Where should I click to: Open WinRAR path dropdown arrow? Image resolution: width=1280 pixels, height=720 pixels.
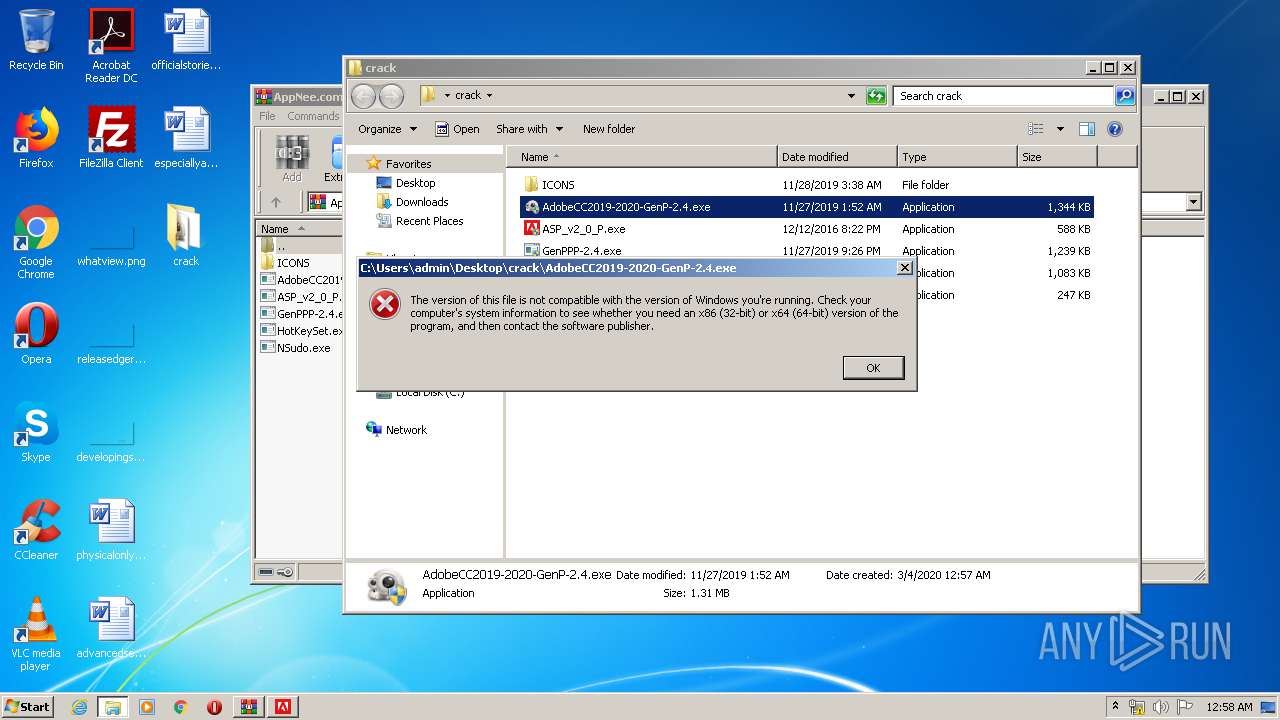[1193, 202]
